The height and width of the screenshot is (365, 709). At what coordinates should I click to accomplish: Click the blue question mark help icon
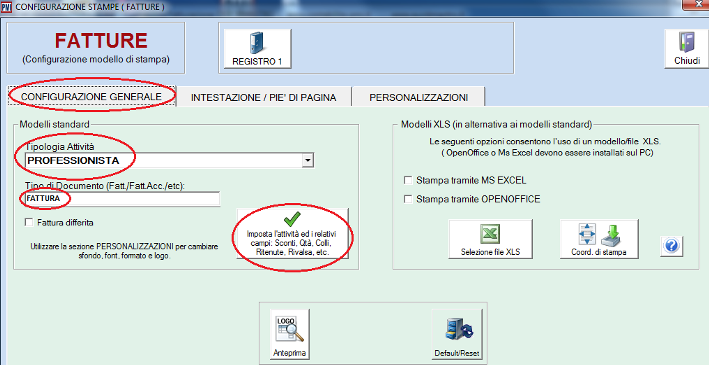click(671, 246)
